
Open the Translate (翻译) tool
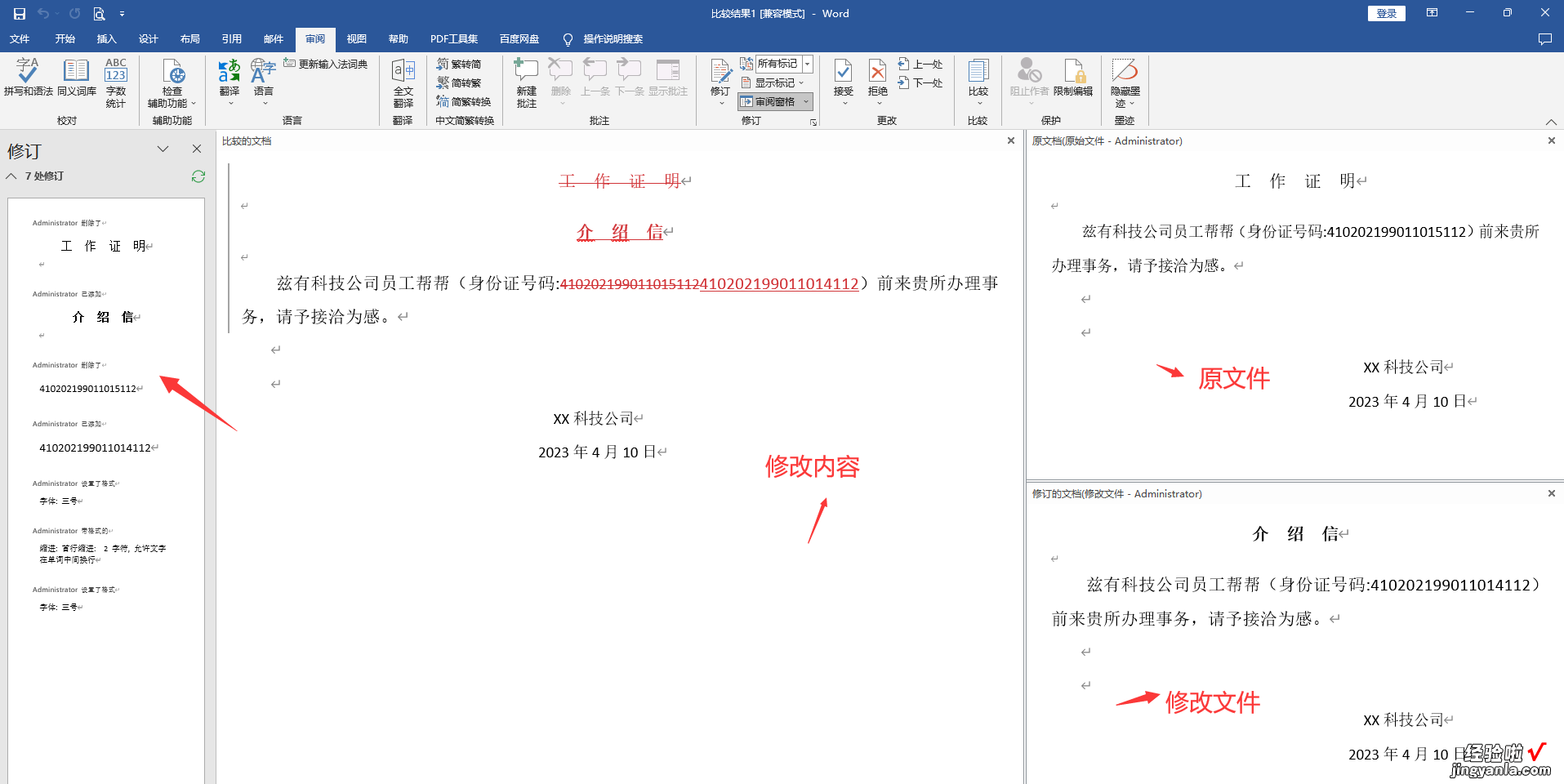pyautogui.click(x=229, y=82)
